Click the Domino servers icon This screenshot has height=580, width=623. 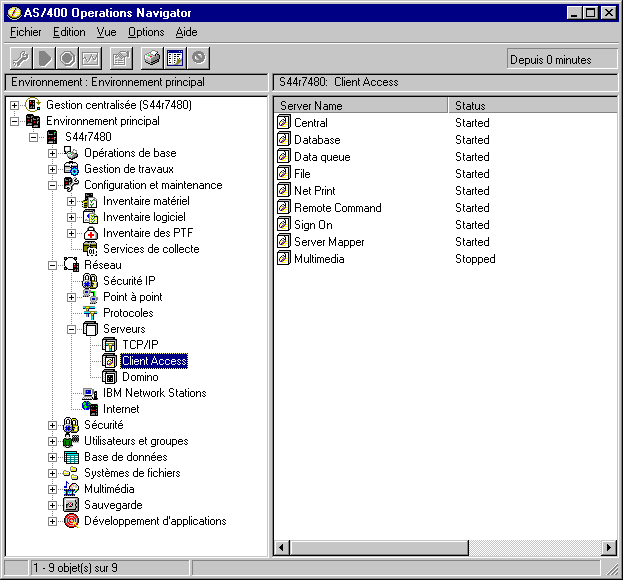coord(109,377)
